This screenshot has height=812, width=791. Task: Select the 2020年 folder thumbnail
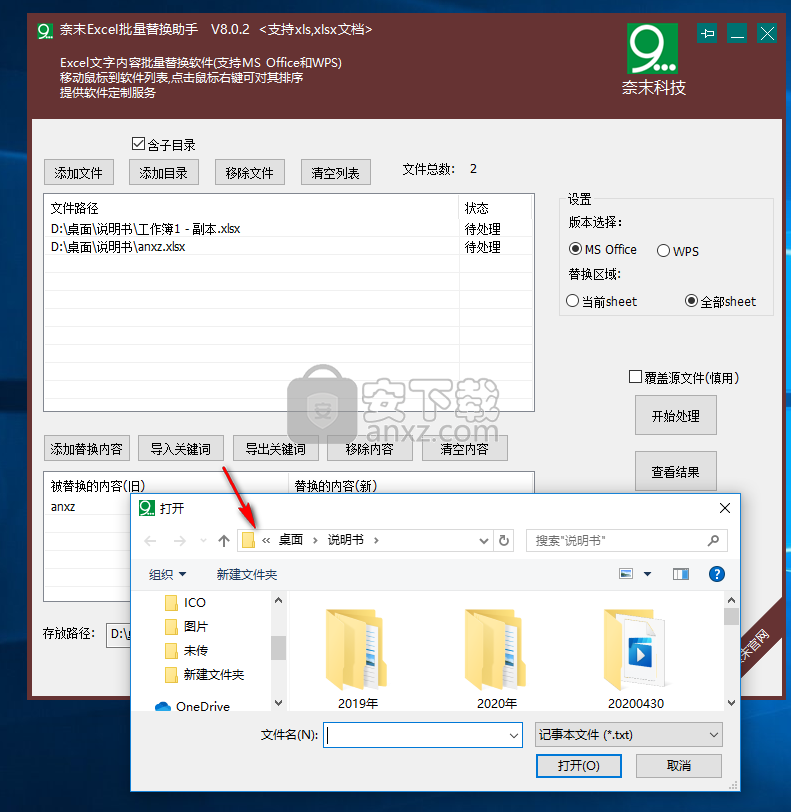point(496,659)
